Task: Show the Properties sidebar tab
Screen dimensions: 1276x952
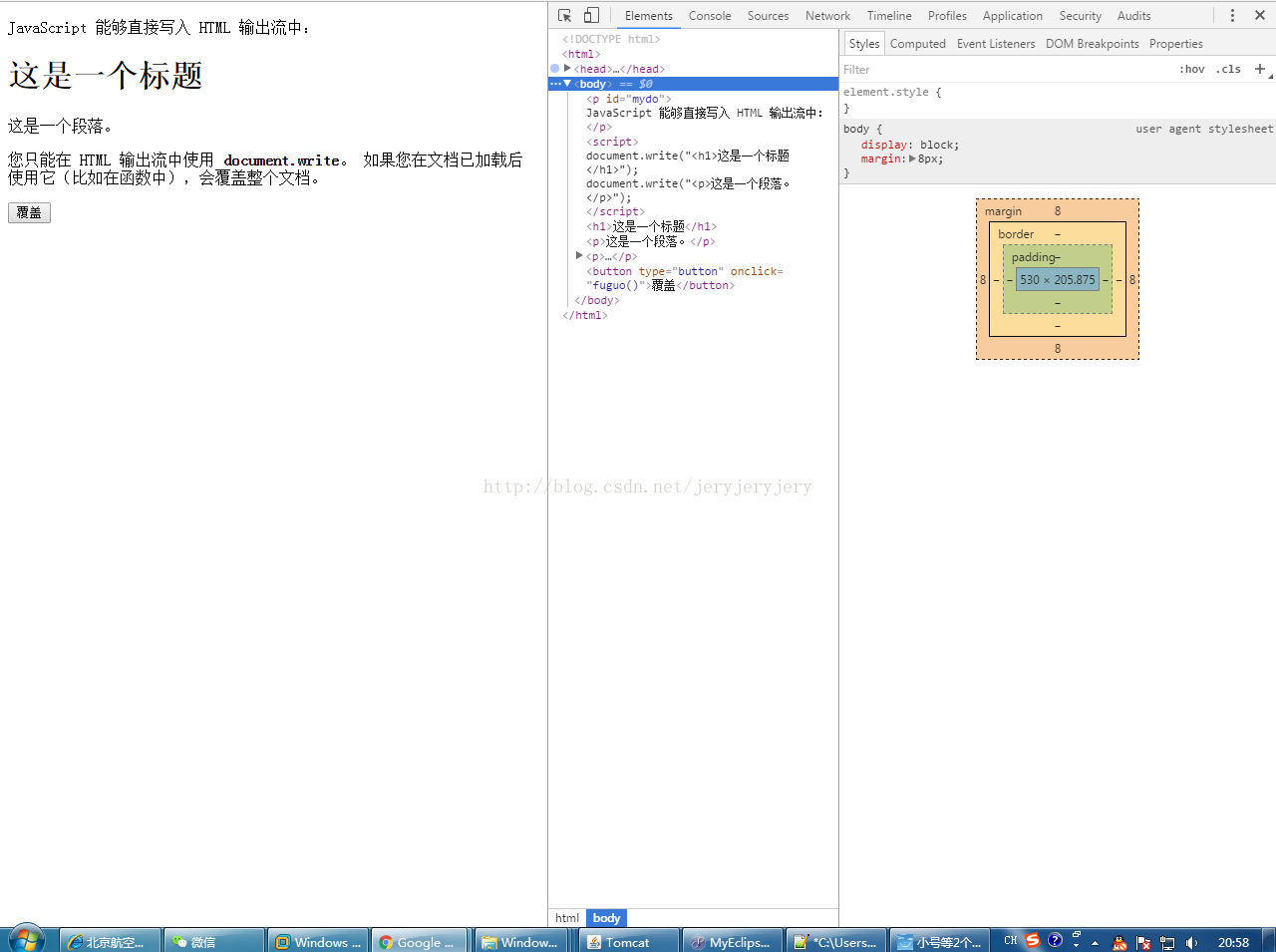Action: 1175,44
